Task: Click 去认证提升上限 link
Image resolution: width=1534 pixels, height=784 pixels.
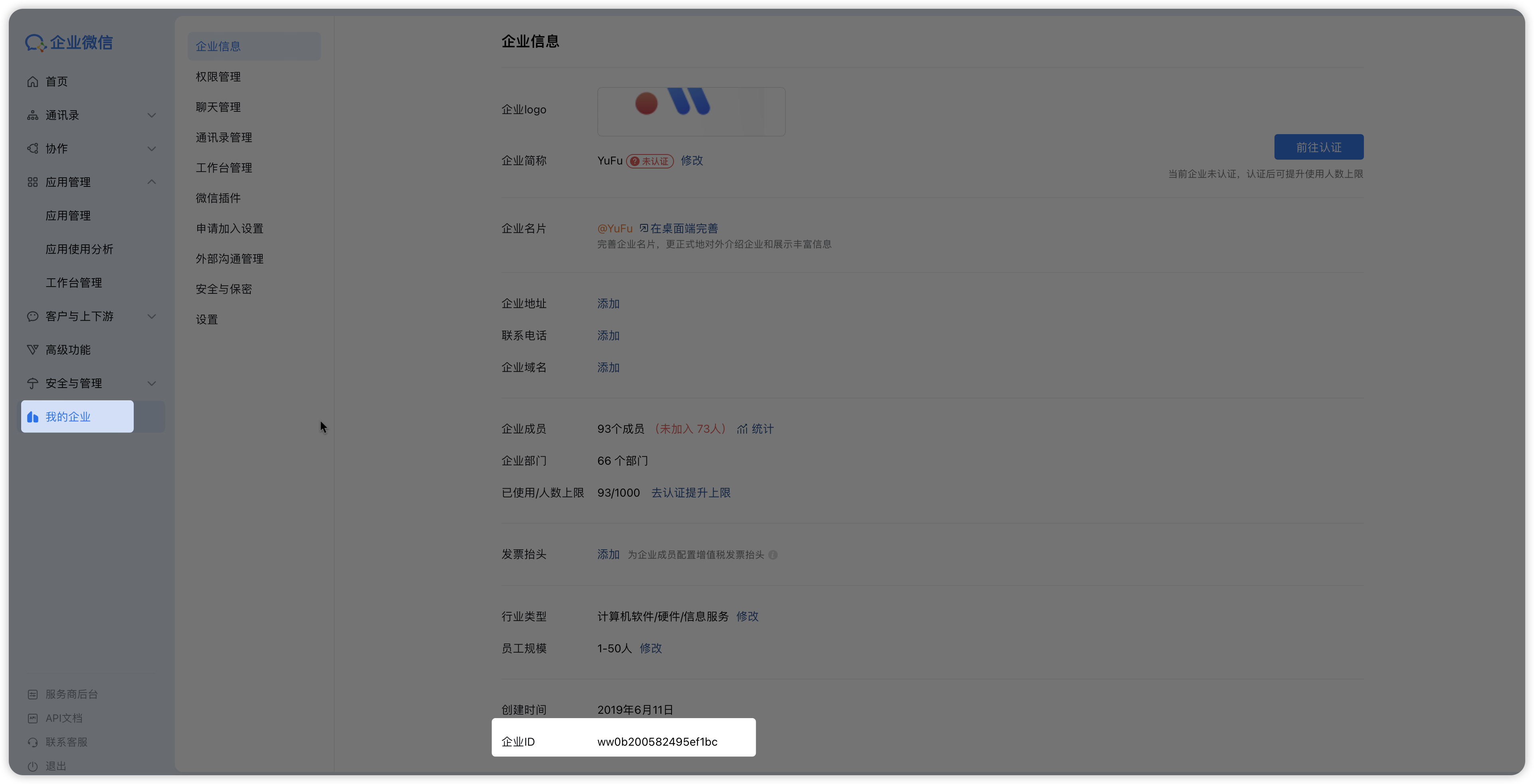Action: coord(691,493)
